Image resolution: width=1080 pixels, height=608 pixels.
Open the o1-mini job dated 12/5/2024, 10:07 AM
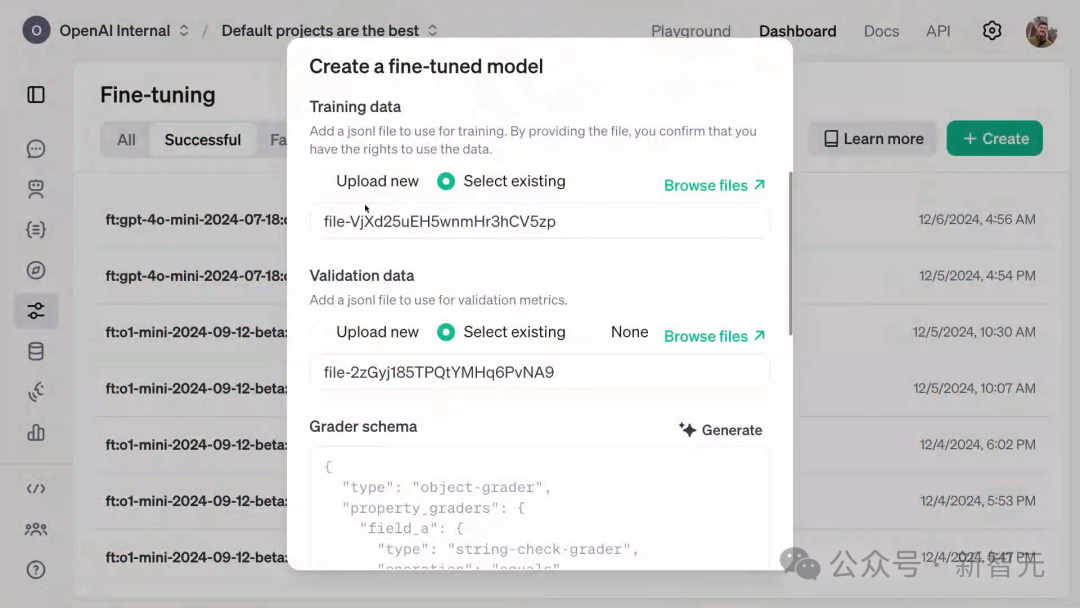(x=570, y=388)
